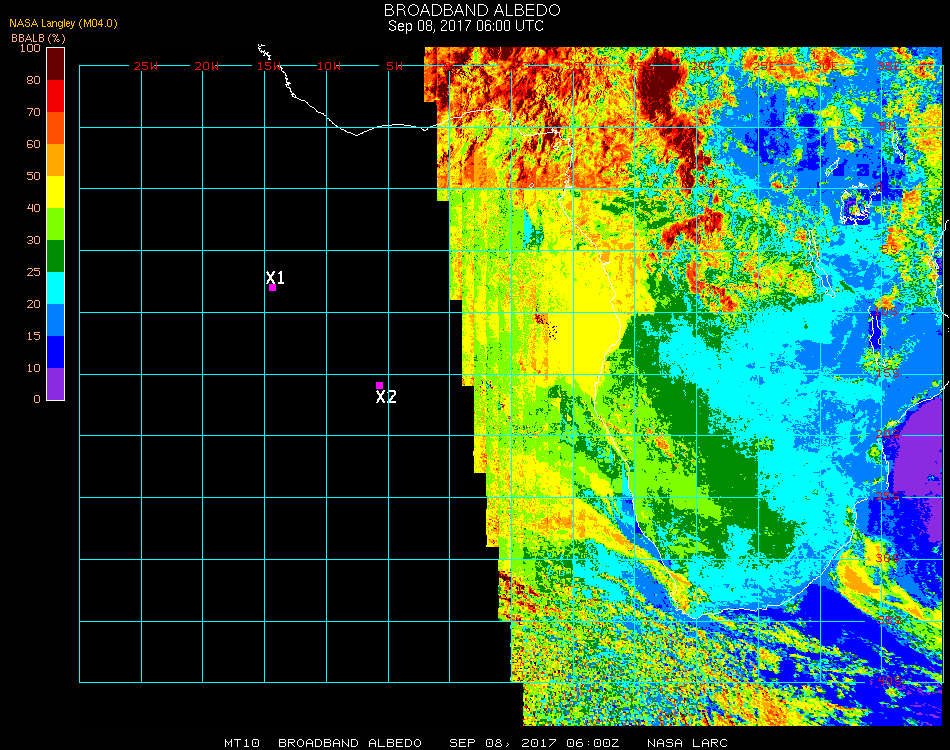Screen dimensions: 950x750
Task: Click the 100 value on legend scale
Action: [30, 48]
